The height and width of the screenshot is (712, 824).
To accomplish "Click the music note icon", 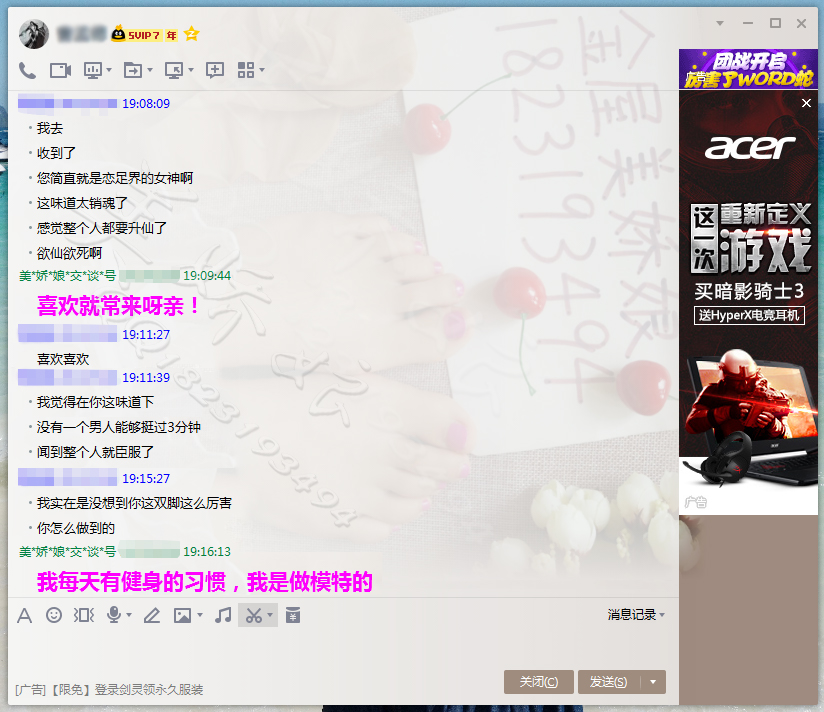I will [x=223, y=615].
